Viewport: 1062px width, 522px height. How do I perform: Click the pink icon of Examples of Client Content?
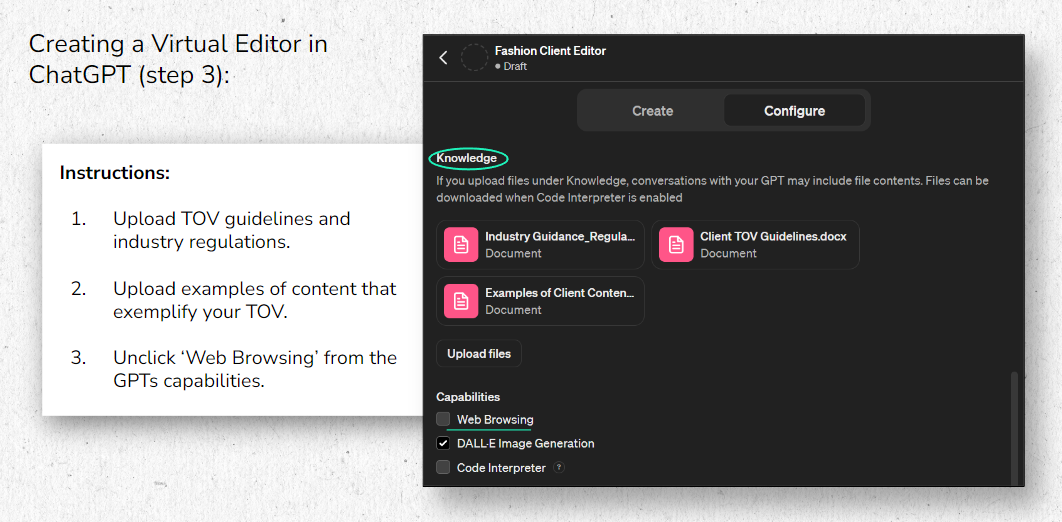(461, 301)
